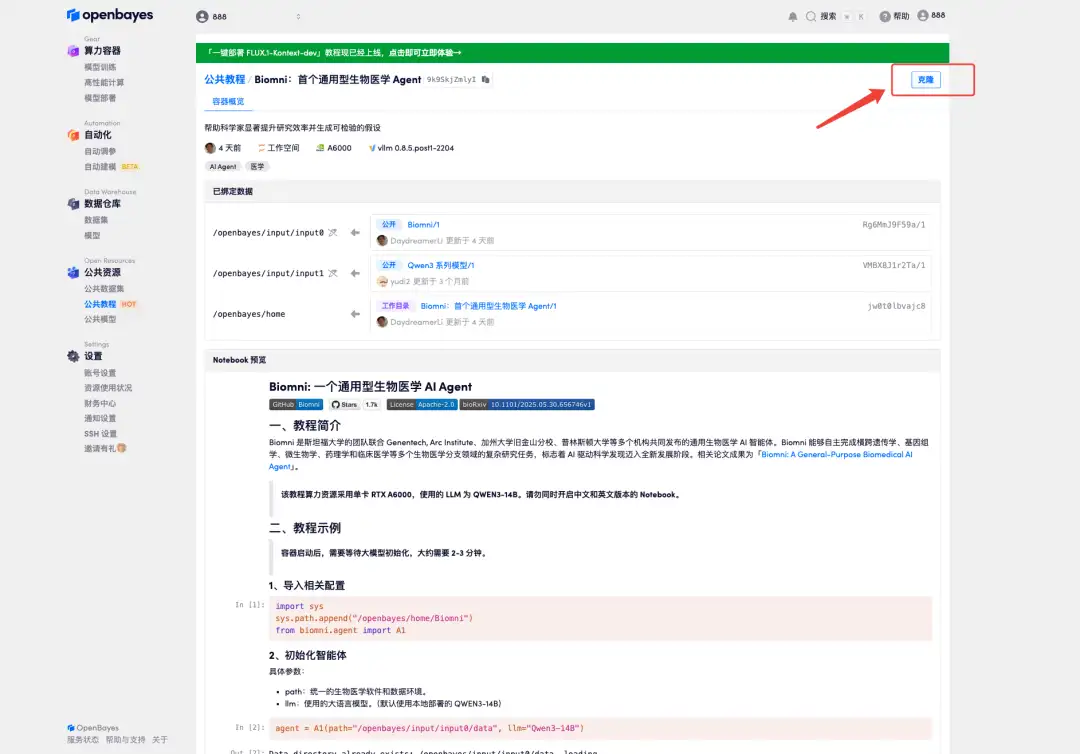Click the 公共资源 section icon
1080x754 pixels.
[73, 273]
